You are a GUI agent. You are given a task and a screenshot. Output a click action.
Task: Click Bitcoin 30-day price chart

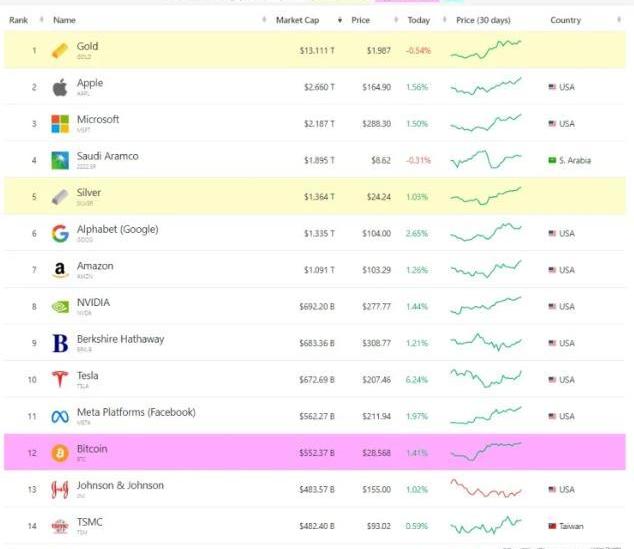pos(486,452)
